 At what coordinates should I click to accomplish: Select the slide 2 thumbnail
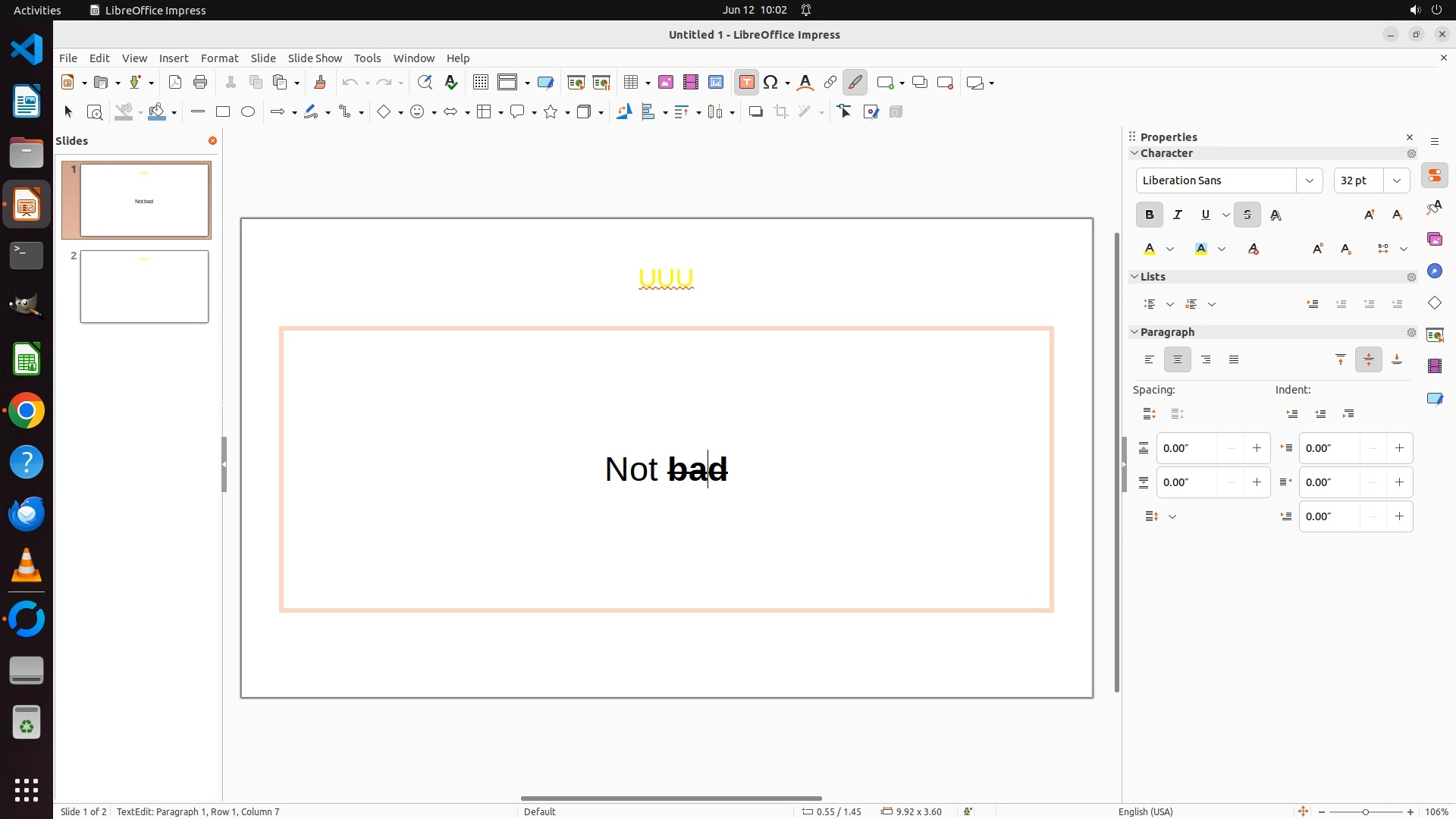click(x=144, y=287)
